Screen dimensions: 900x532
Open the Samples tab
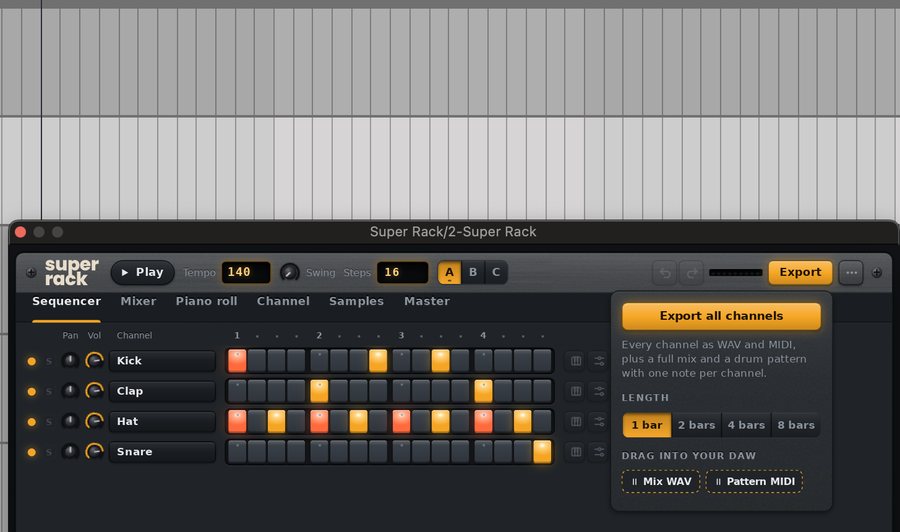356,301
